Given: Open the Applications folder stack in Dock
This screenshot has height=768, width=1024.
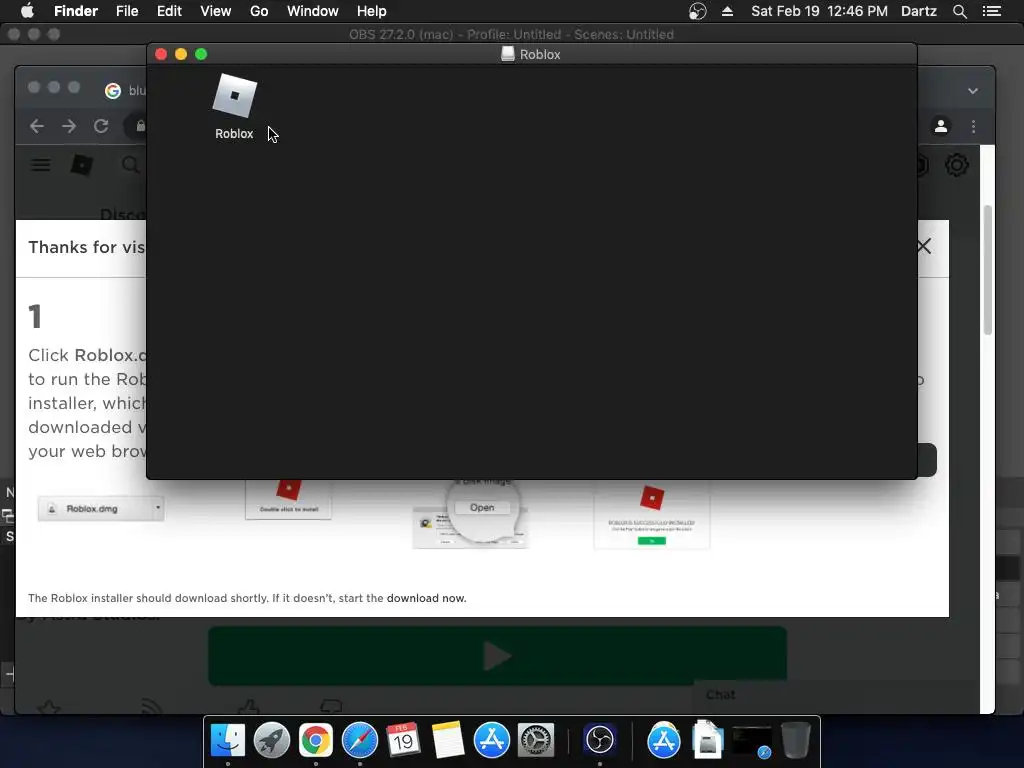Looking at the screenshot, I should [664, 740].
